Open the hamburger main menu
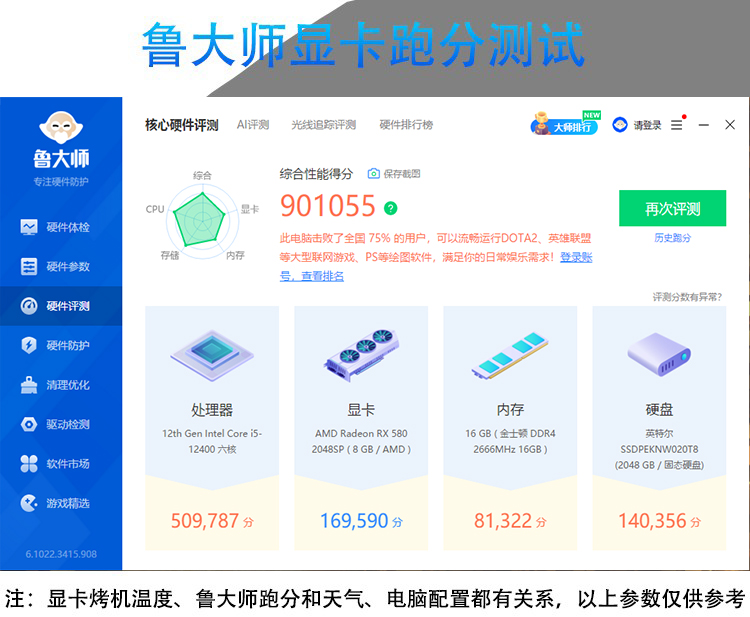 coord(676,125)
